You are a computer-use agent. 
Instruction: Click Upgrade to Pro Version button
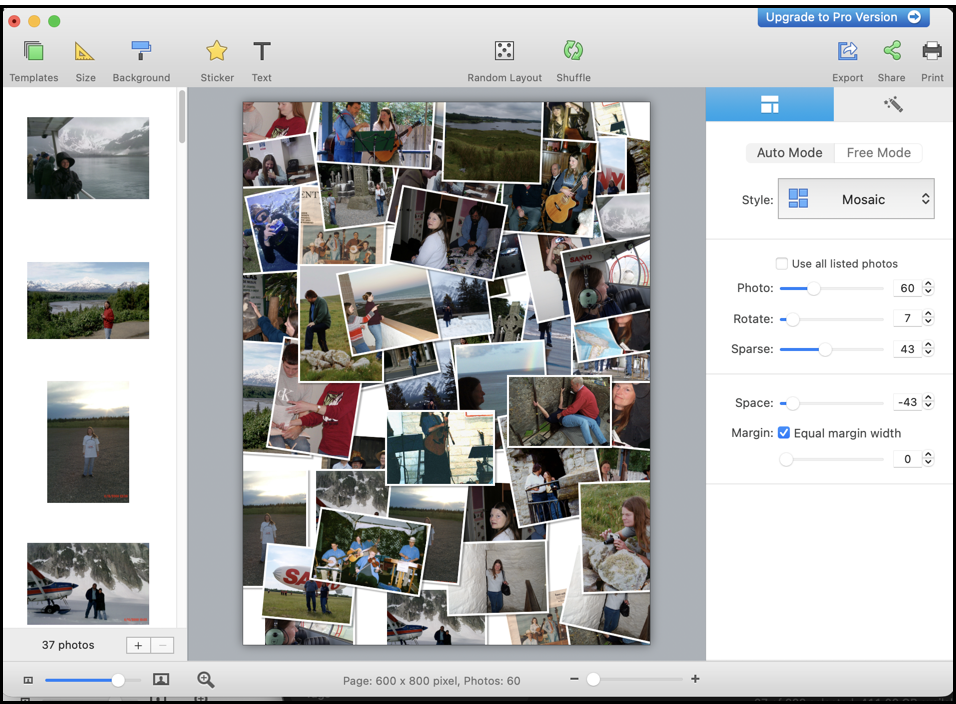point(843,17)
